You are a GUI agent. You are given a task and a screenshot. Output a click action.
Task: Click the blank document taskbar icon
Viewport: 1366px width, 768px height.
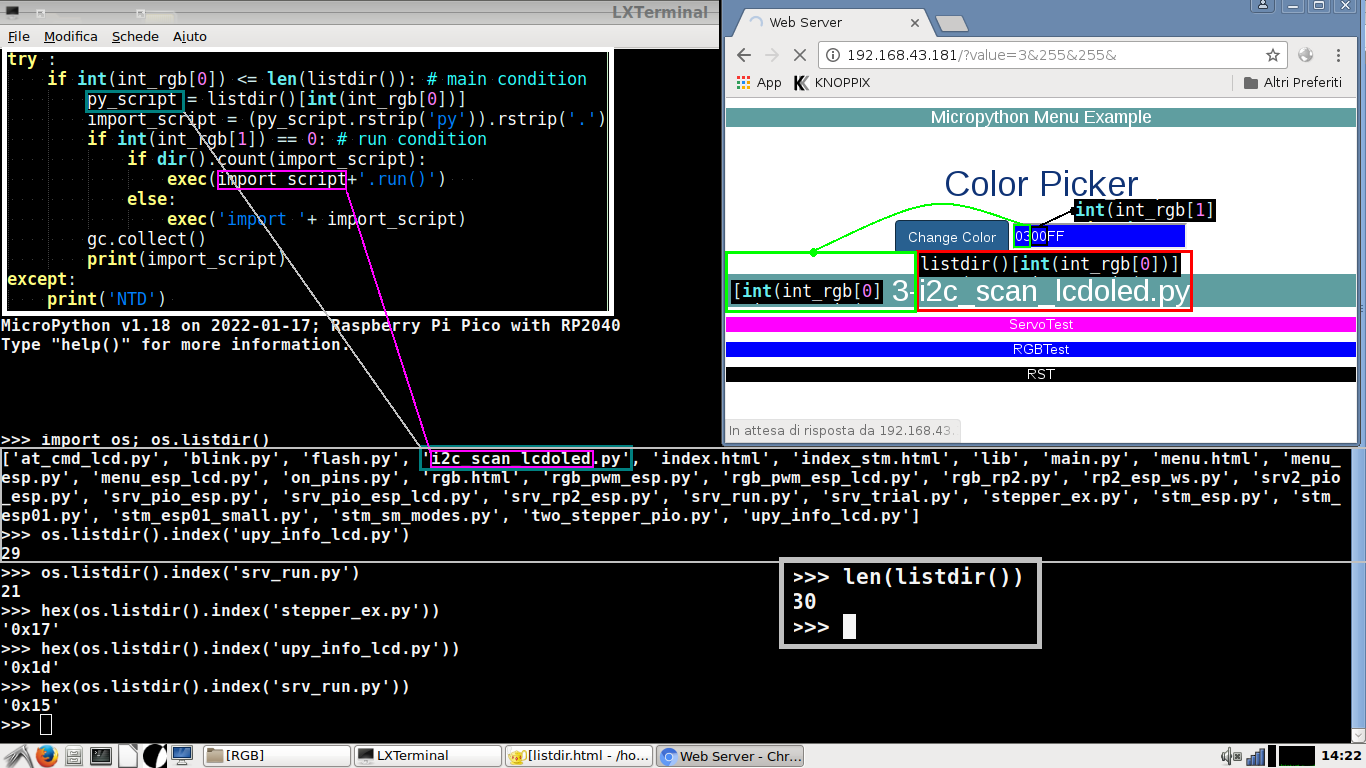coord(127,756)
